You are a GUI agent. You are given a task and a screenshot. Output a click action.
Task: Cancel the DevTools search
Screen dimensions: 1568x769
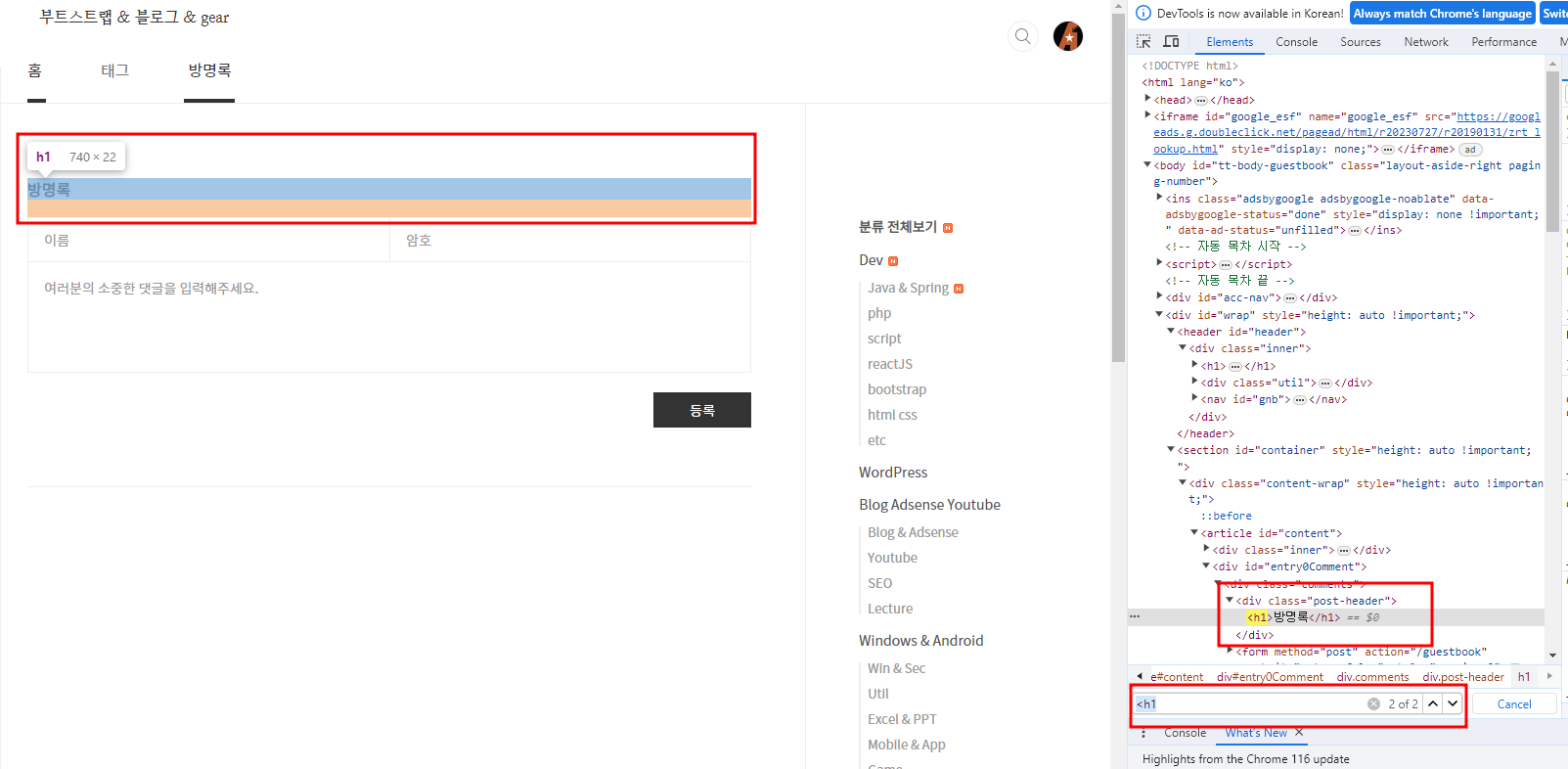point(1514,703)
